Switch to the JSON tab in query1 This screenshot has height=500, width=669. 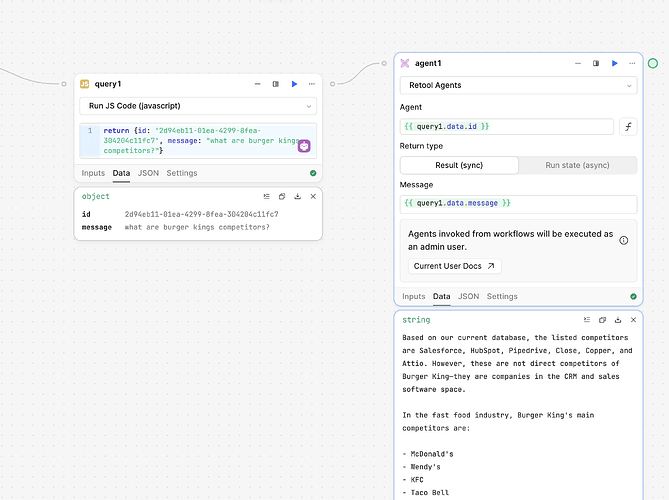pyautogui.click(x=148, y=173)
